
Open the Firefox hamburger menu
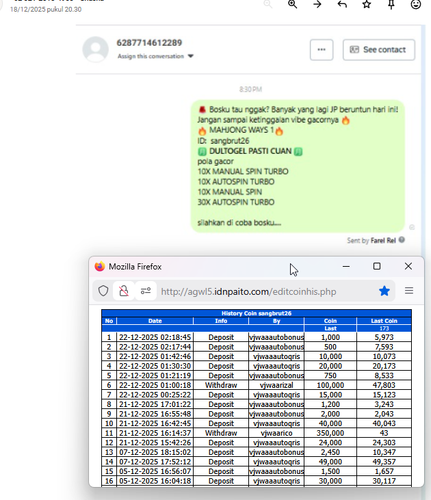pyautogui.click(x=409, y=291)
